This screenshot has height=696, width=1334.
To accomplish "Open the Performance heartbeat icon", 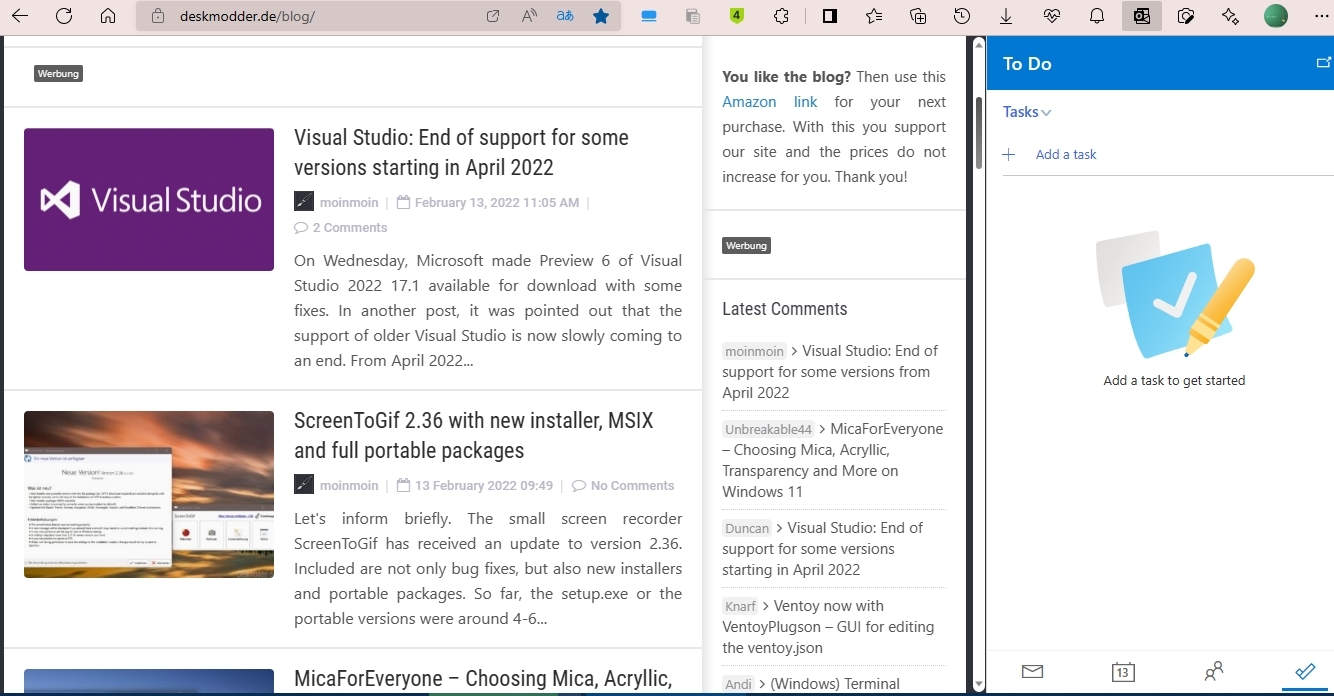I will pos(1051,16).
